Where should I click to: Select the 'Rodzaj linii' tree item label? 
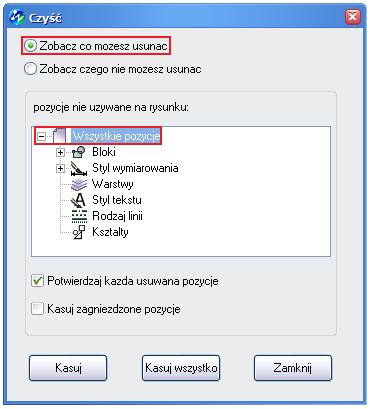click(117, 216)
